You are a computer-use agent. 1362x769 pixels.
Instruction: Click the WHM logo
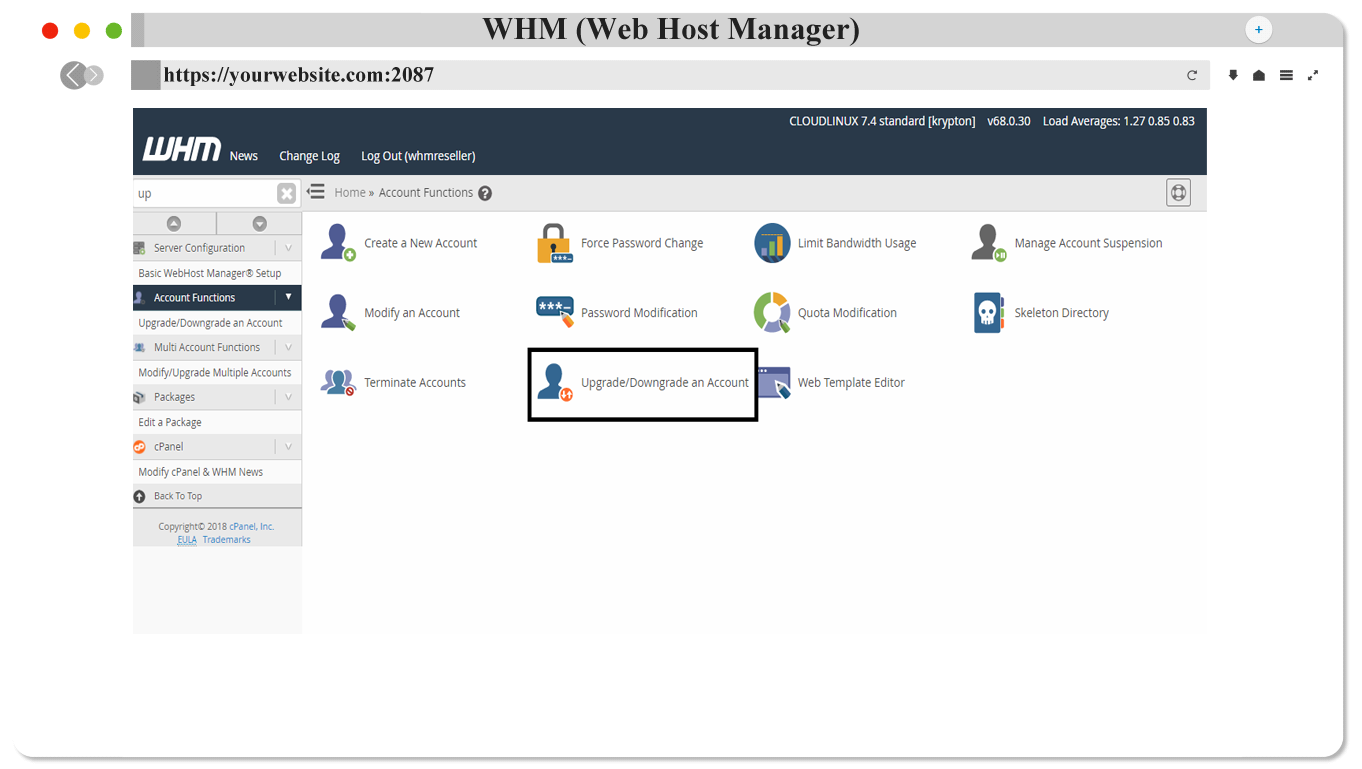click(x=182, y=150)
